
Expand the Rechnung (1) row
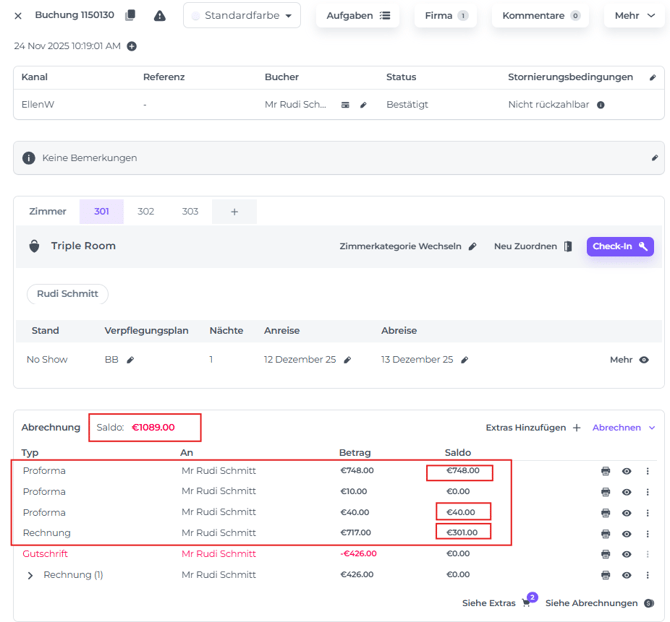coord(30,575)
